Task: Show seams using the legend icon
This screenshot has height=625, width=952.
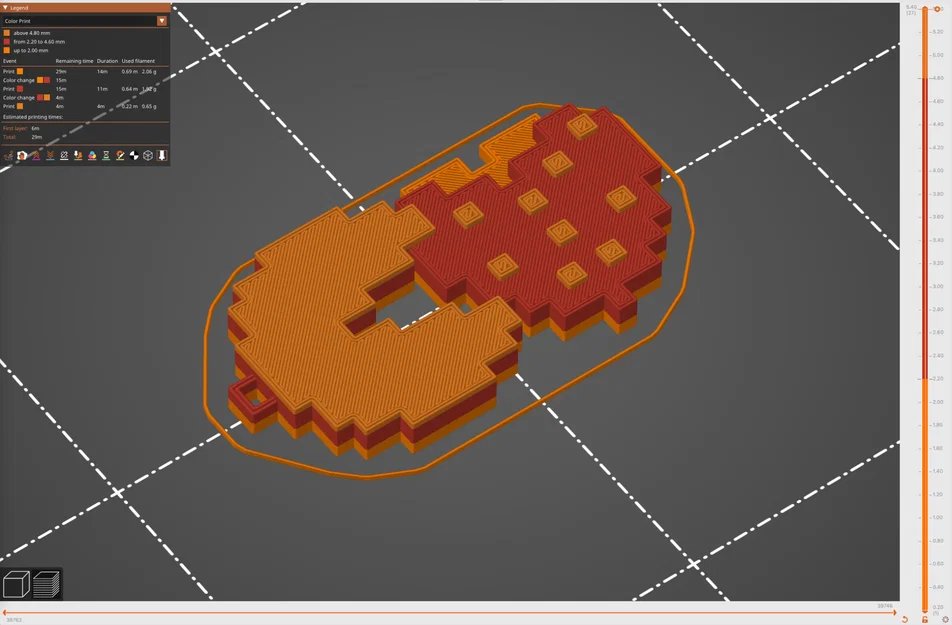Action: pos(64,155)
